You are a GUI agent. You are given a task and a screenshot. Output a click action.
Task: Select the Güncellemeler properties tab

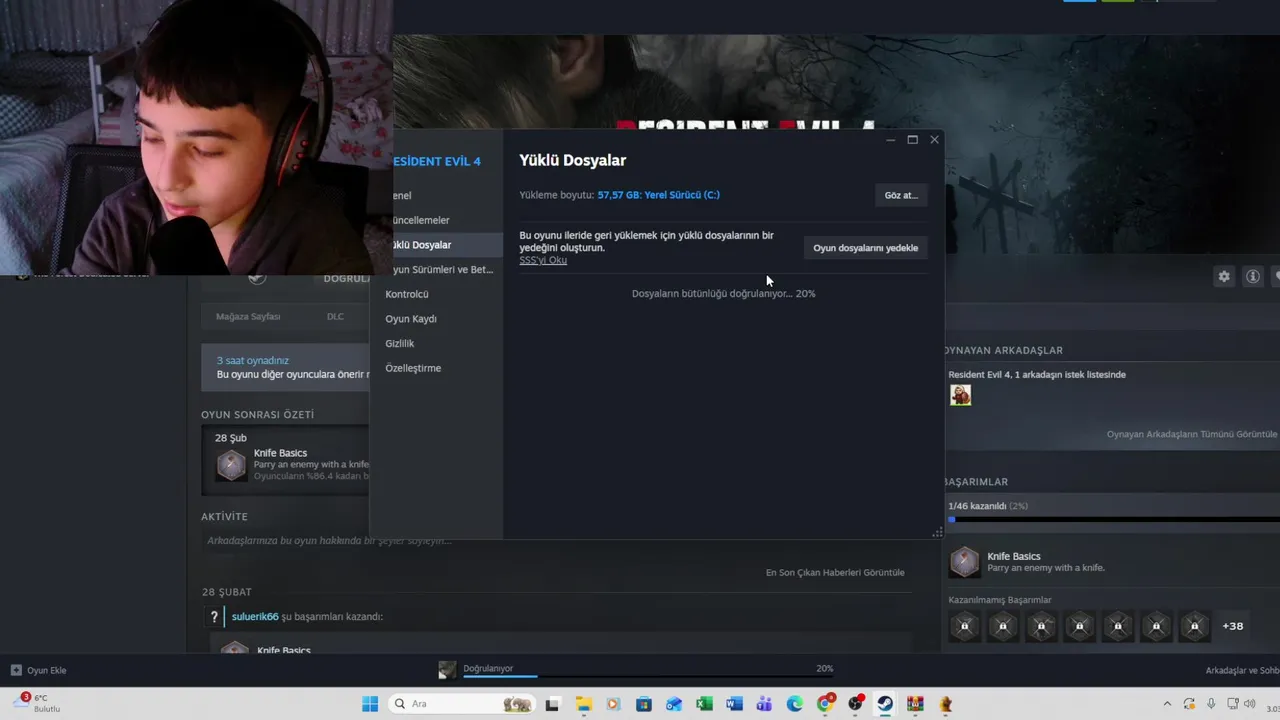tap(419, 220)
